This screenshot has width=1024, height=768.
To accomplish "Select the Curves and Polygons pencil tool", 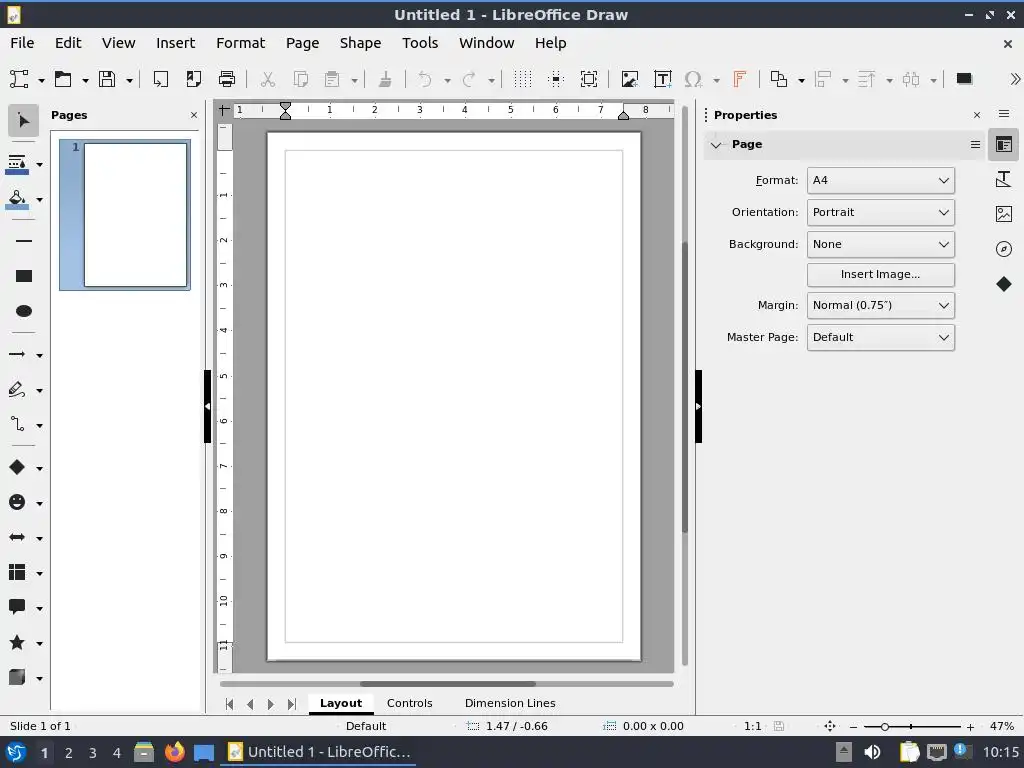I will [x=18, y=390].
